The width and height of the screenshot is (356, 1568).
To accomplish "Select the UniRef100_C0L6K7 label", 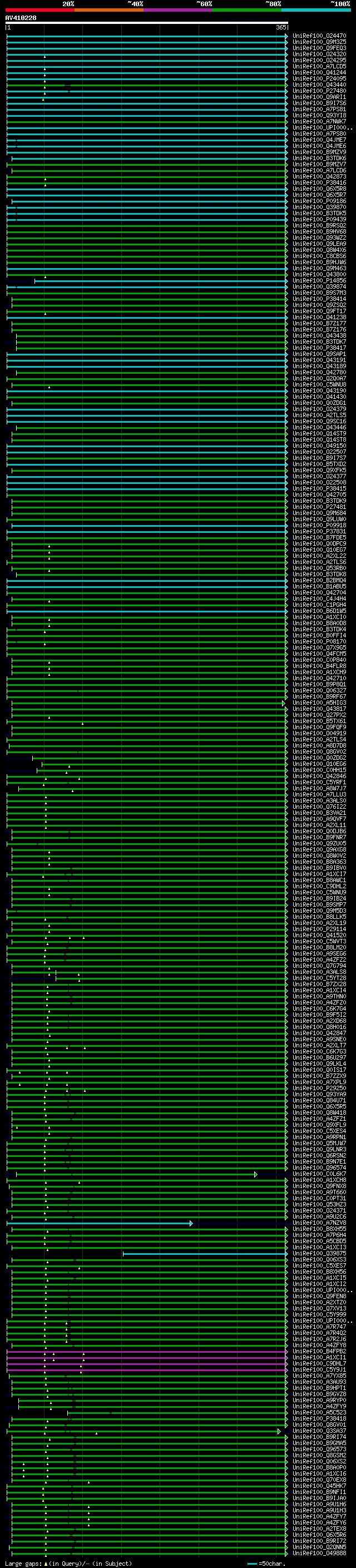I will pos(319,1174).
